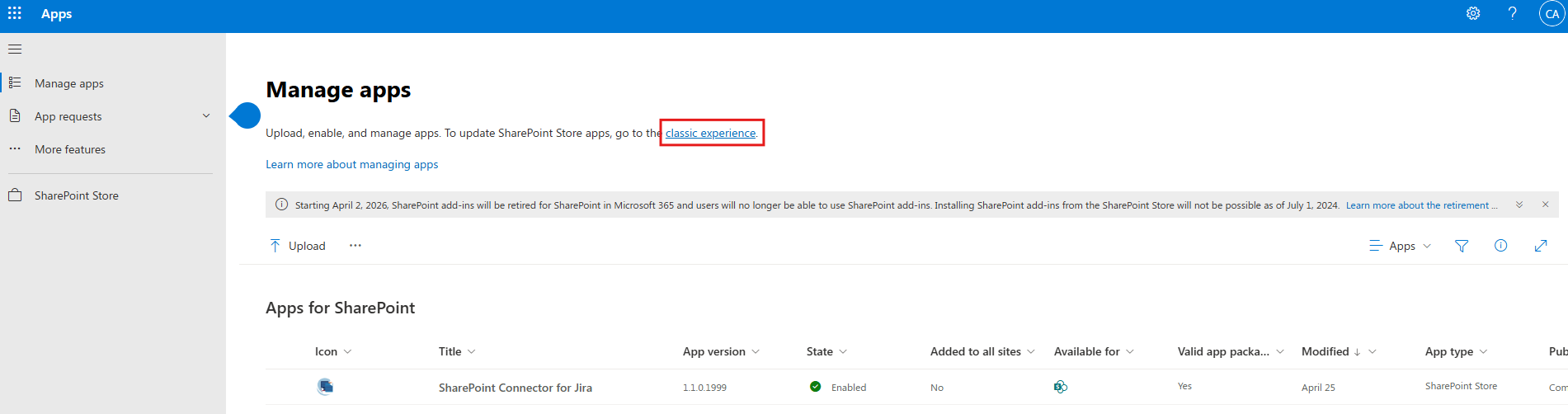Image resolution: width=1568 pixels, height=414 pixels.
Task: Open the Settings gear icon
Action: [x=1473, y=13]
